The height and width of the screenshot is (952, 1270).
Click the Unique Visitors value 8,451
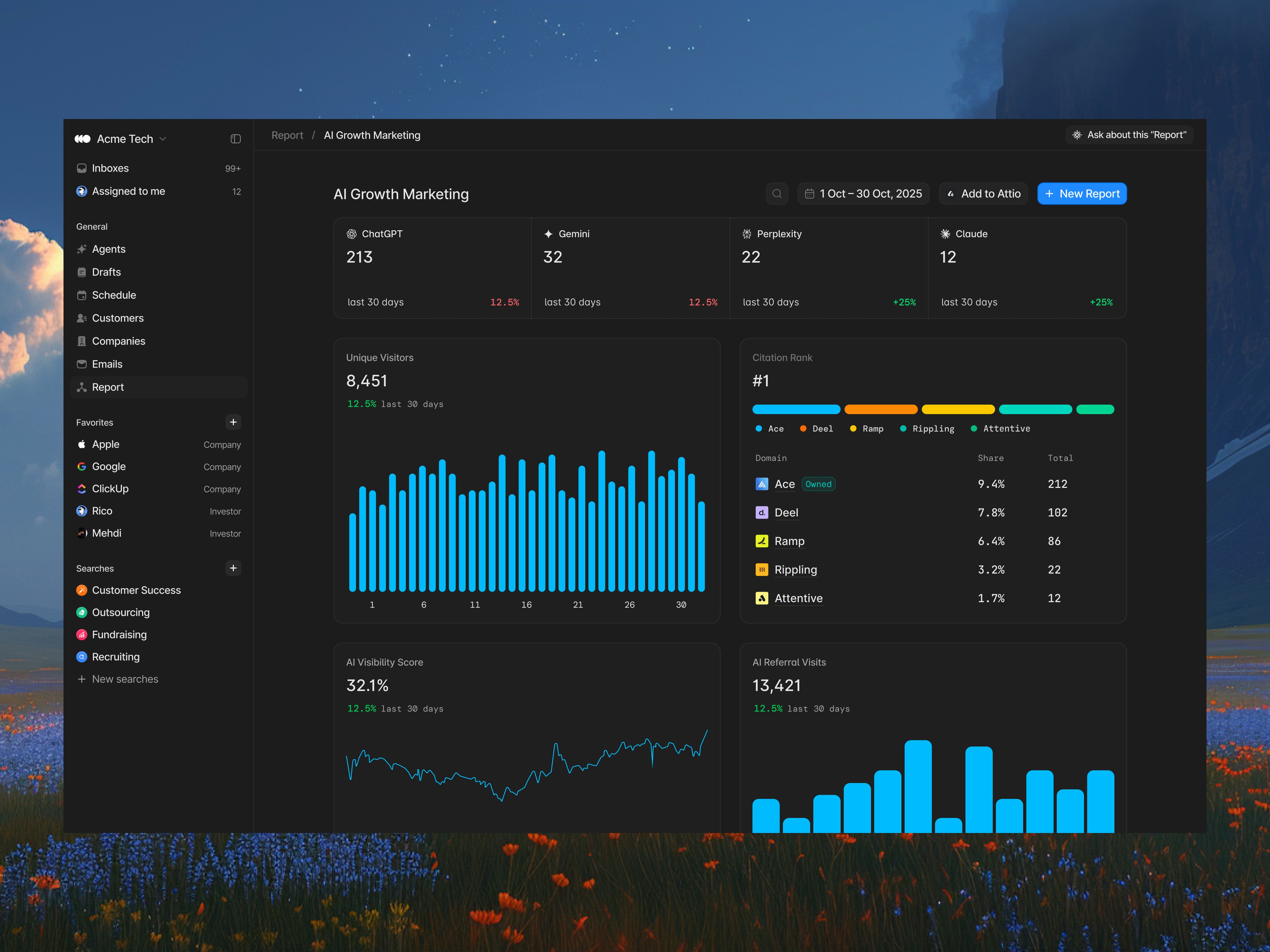click(367, 381)
